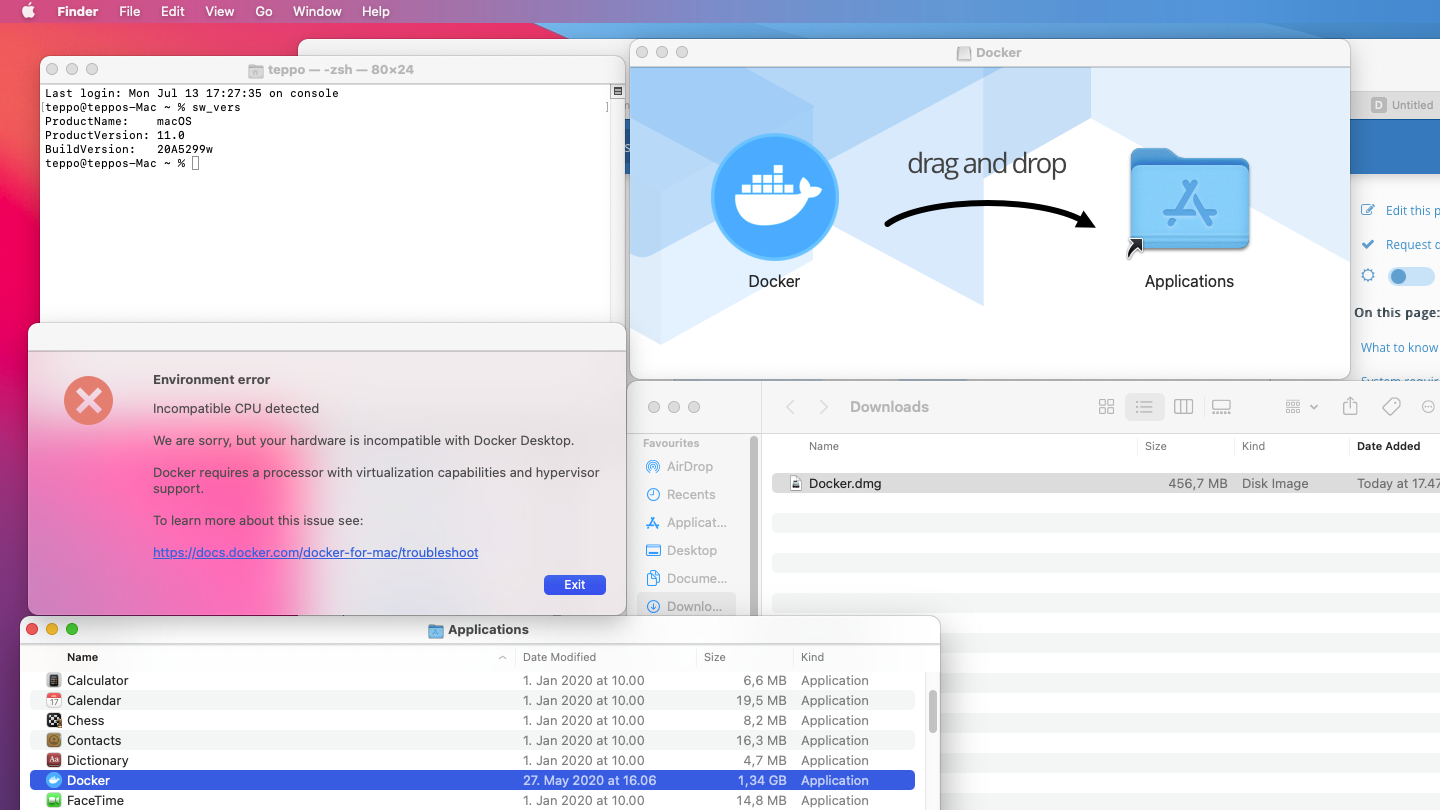The height and width of the screenshot is (810, 1440).
Task: Toggle the dark mode switch on docs page
Action: point(1410,276)
